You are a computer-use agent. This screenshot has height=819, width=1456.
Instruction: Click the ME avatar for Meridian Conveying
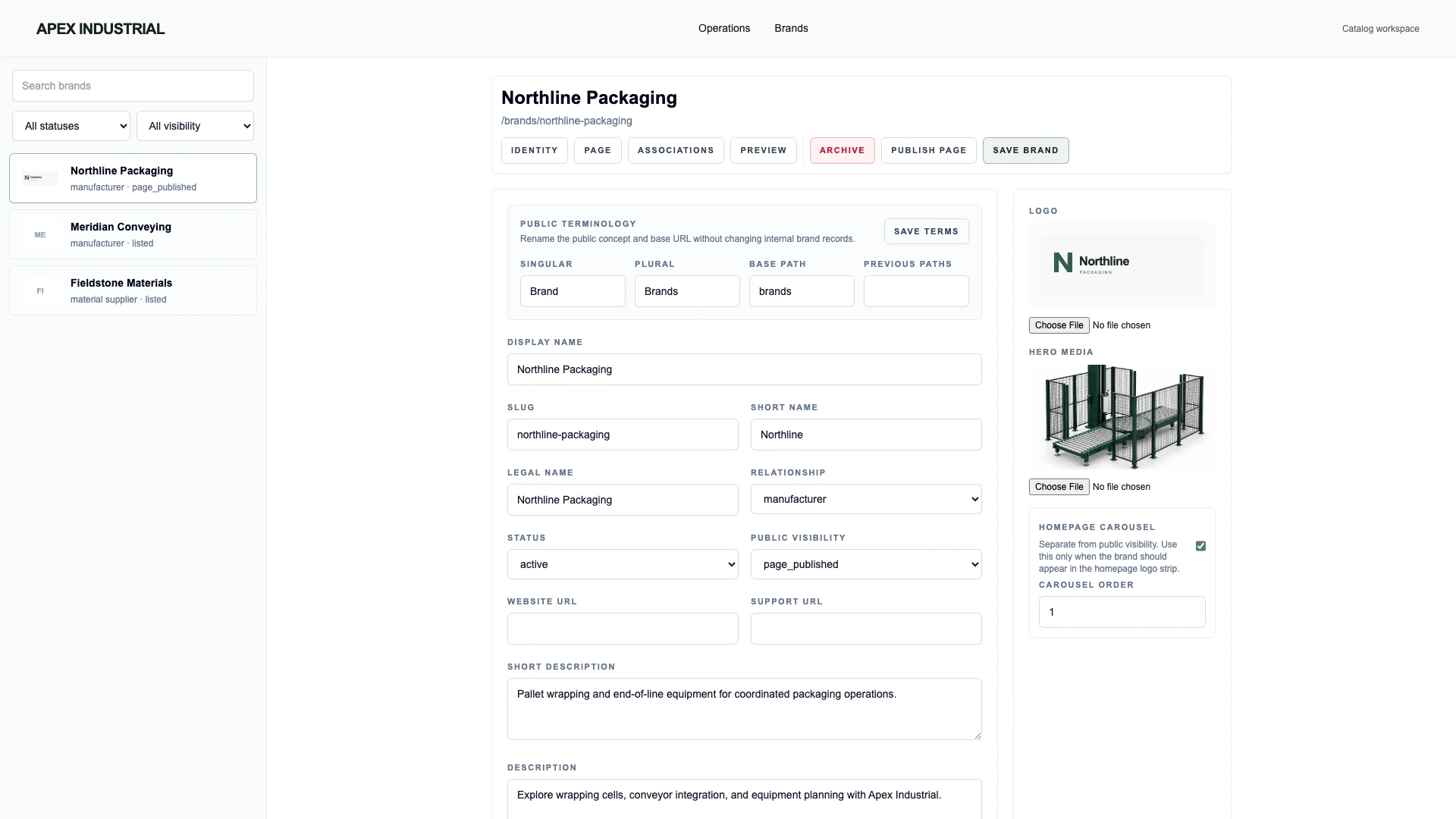pos(40,234)
